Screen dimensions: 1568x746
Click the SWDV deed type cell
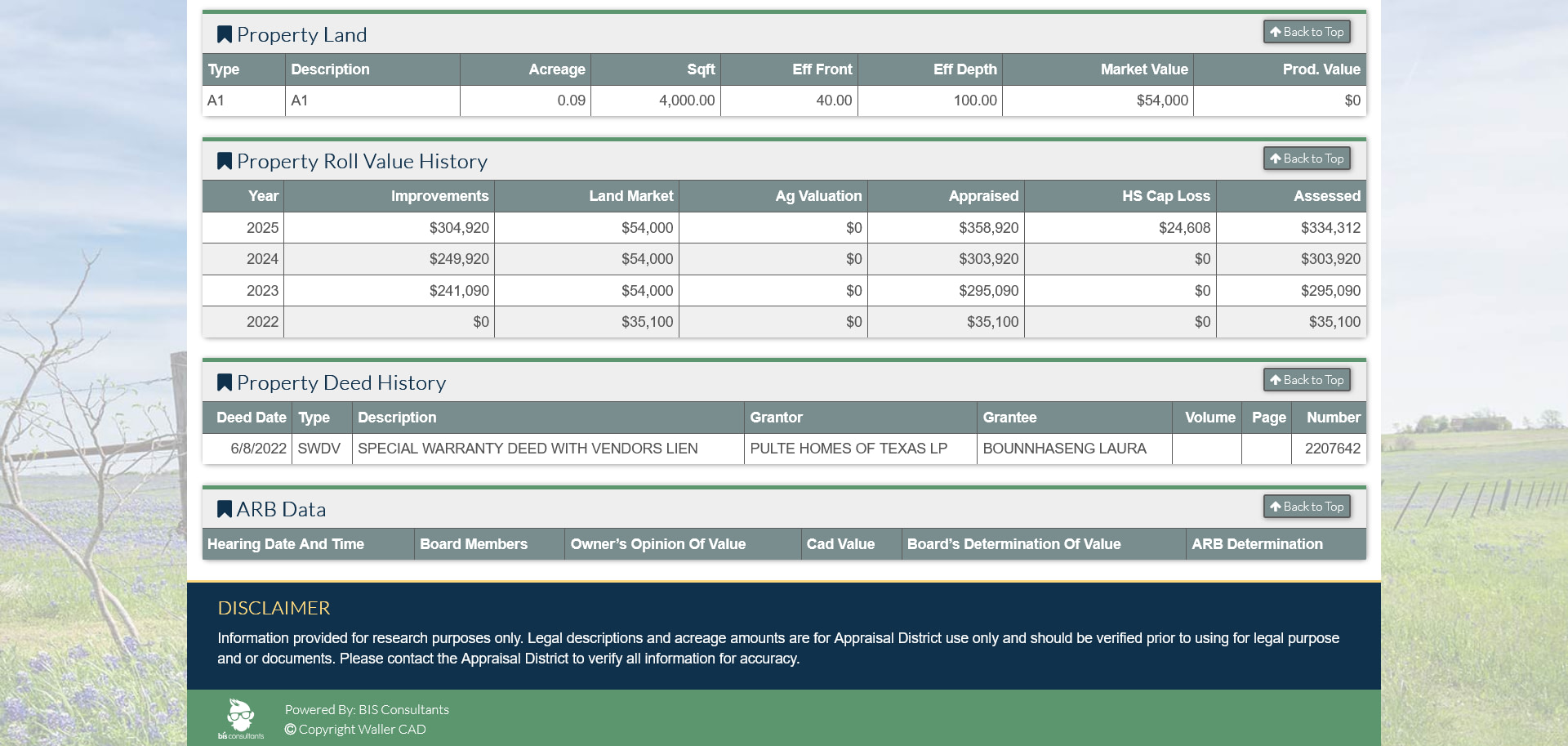point(322,449)
